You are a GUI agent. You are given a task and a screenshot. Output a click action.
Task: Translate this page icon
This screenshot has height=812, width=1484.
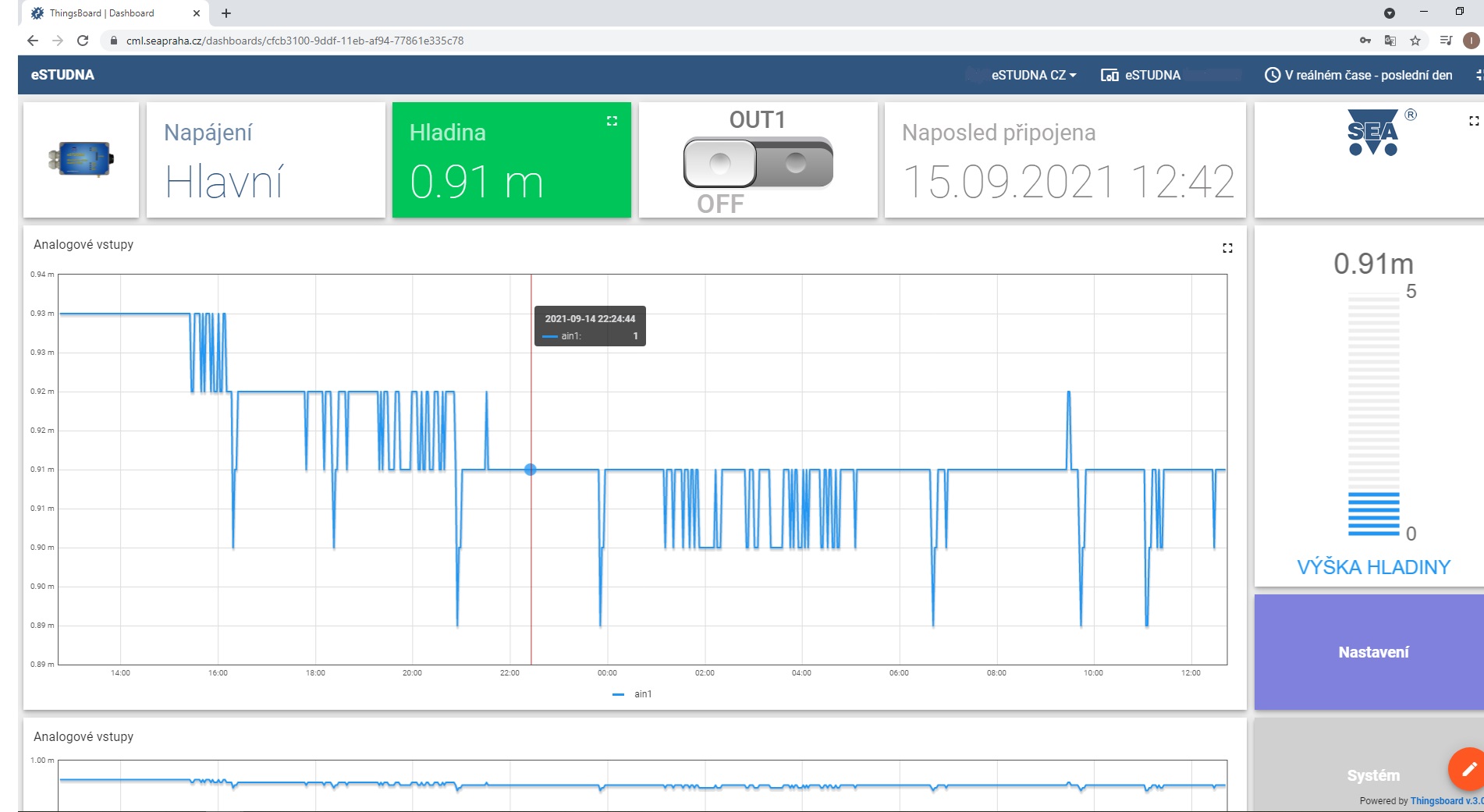pyautogui.click(x=1390, y=41)
